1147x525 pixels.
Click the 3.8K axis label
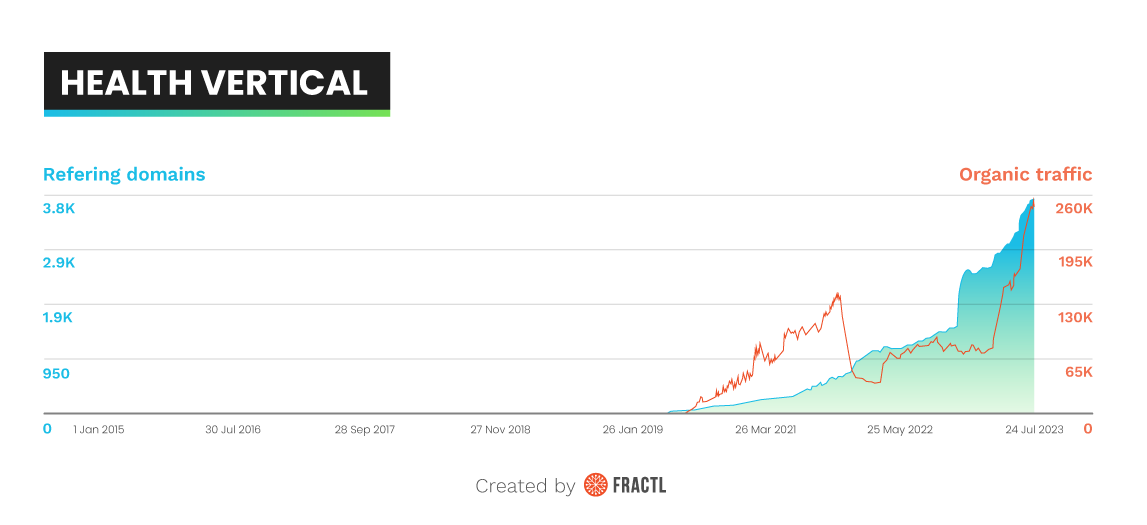tap(58, 208)
